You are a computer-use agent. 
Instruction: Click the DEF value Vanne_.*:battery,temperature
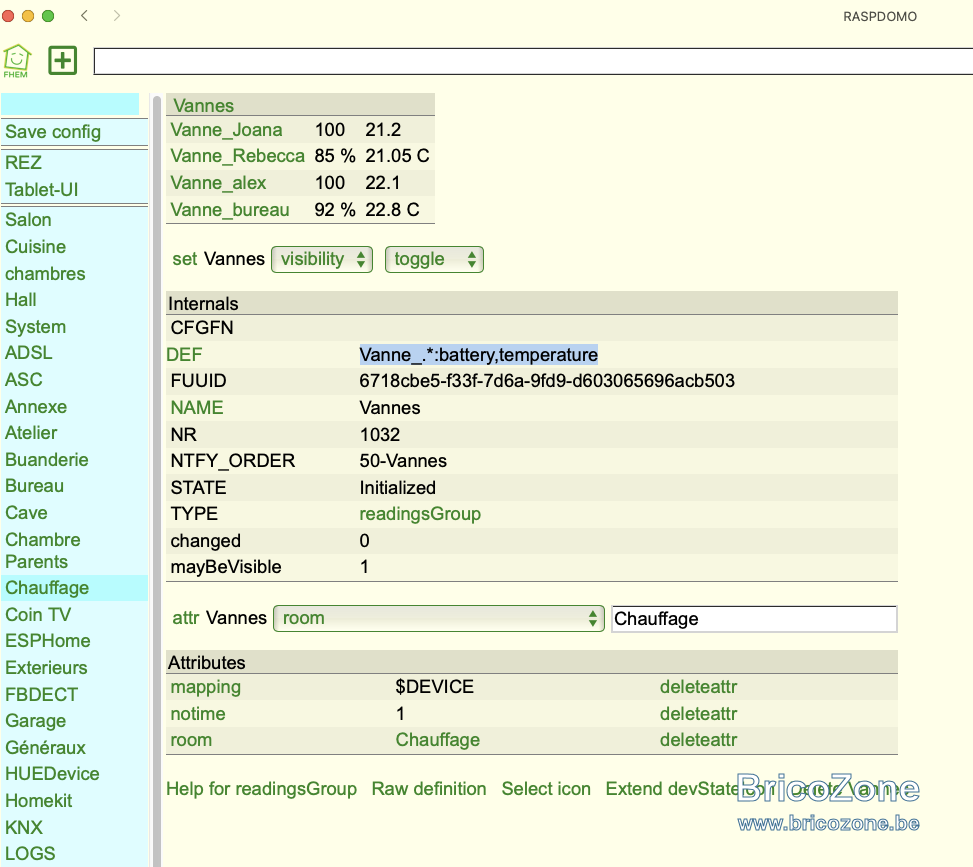tap(478, 355)
